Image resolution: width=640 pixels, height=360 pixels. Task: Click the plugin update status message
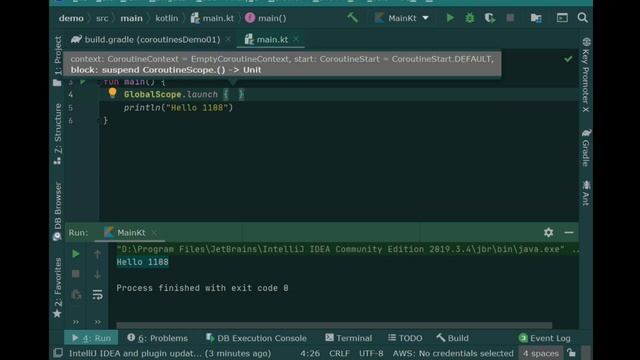click(170, 353)
